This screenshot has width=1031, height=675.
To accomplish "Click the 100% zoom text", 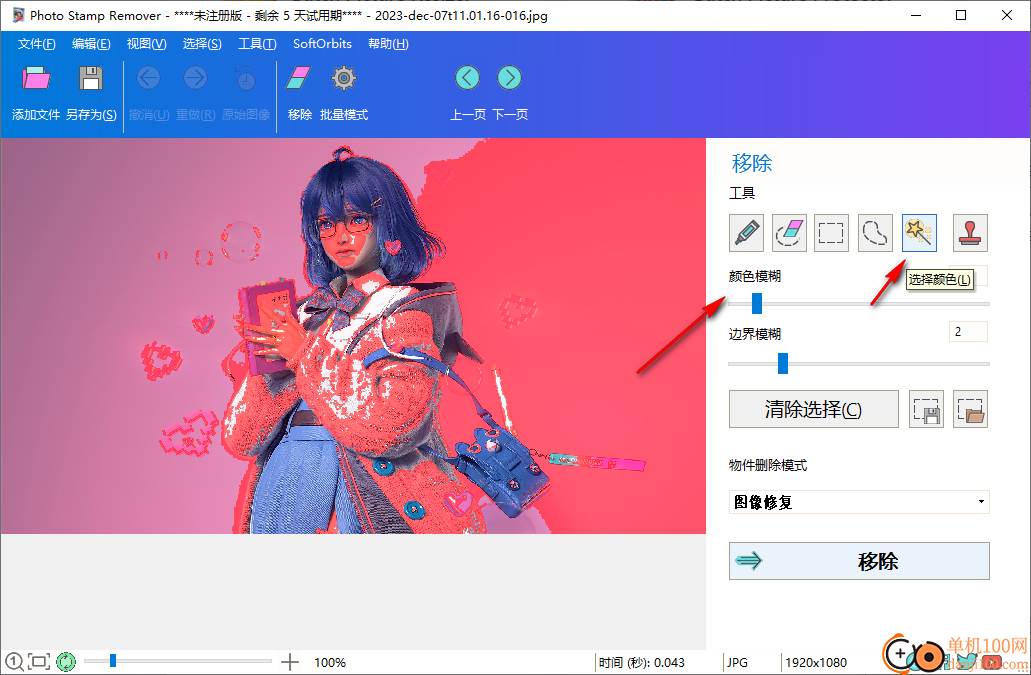I will tap(330, 663).
